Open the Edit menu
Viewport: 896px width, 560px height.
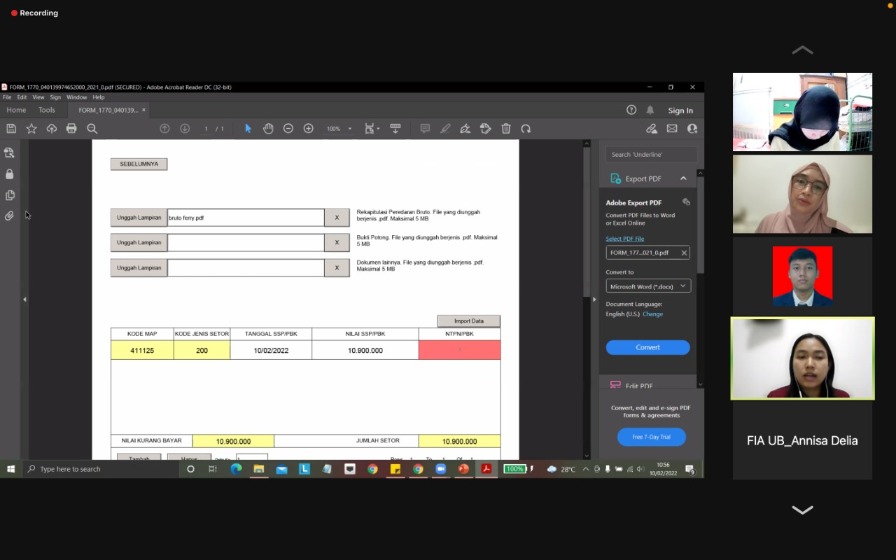tap(21, 97)
